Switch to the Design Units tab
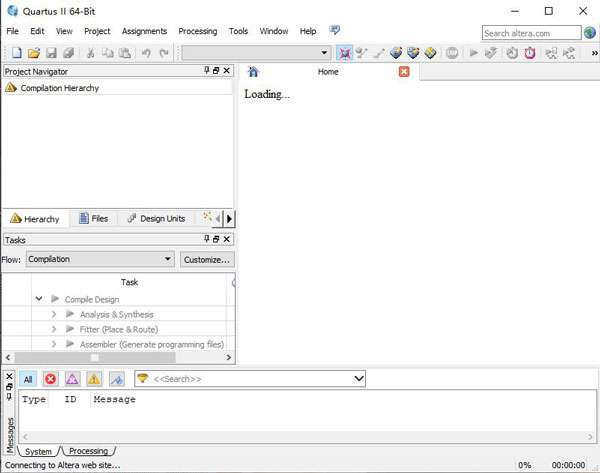The width and height of the screenshot is (600, 473). tap(157, 219)
